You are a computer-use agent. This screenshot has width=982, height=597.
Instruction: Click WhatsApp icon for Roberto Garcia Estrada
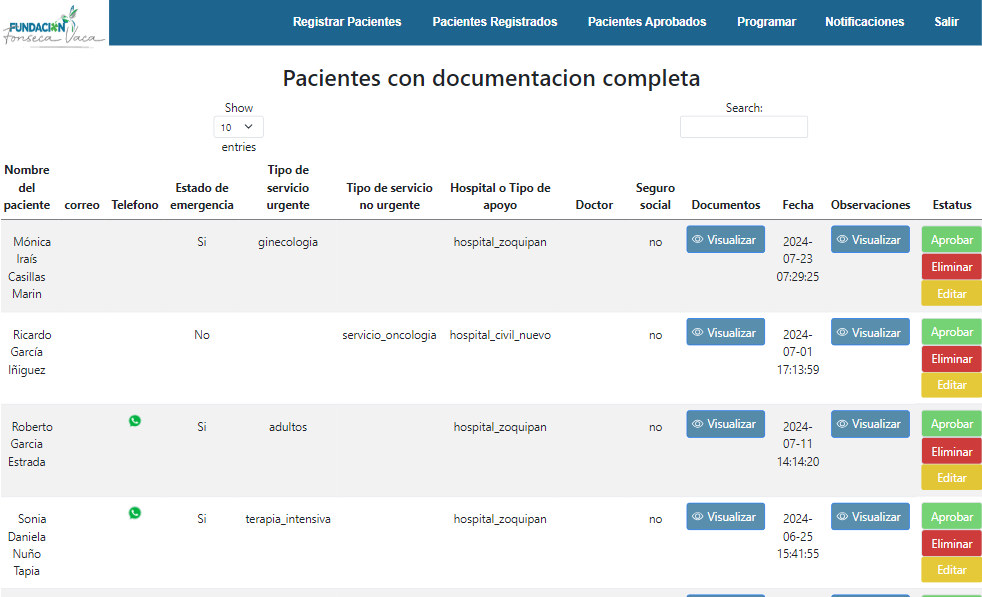pos(135,421)
